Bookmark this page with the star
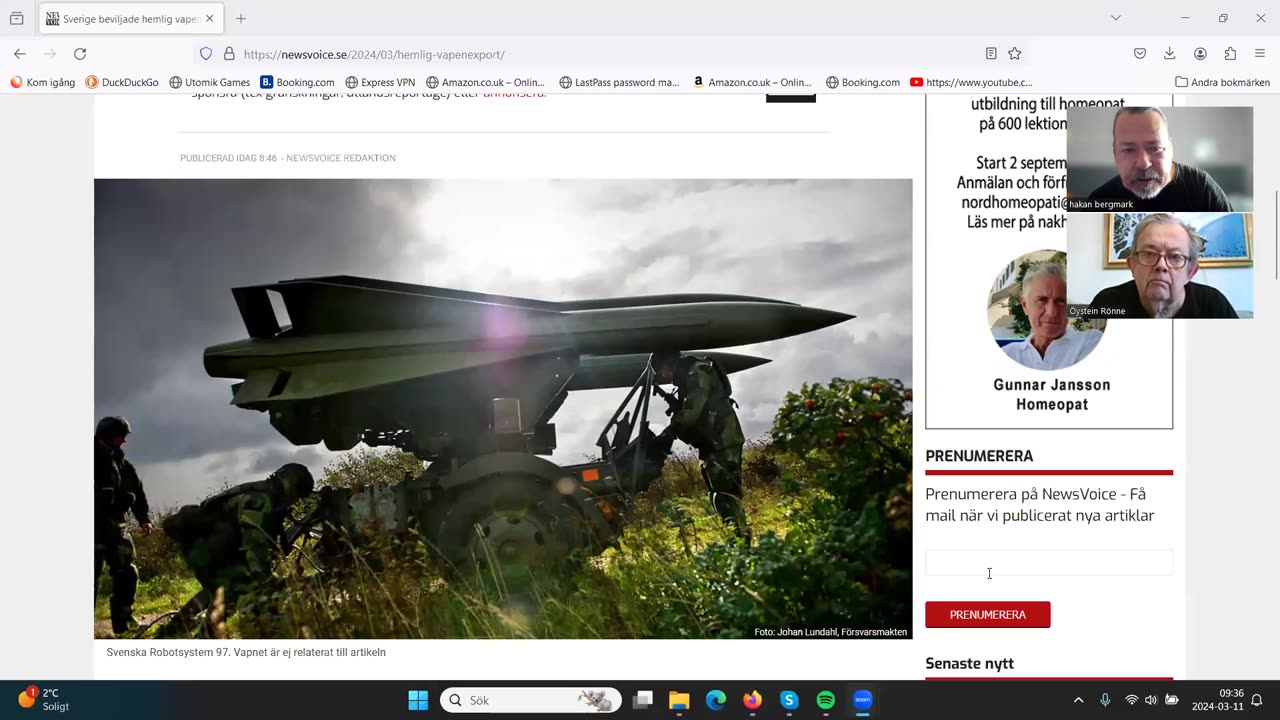Screen dimensions: 1280x720 (x=1015, y=54)
